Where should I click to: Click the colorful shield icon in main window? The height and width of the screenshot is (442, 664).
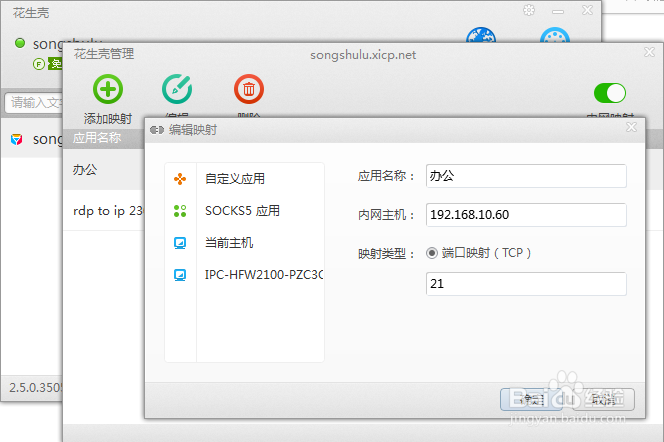(17, 139)
